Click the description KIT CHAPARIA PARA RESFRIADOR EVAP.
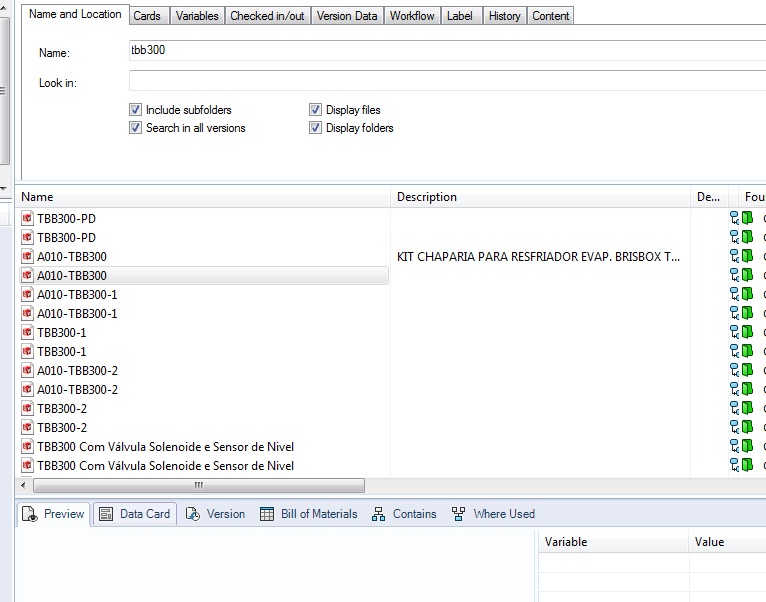The width and height of the screenshot is (766, 602). (x=538, y=257)
